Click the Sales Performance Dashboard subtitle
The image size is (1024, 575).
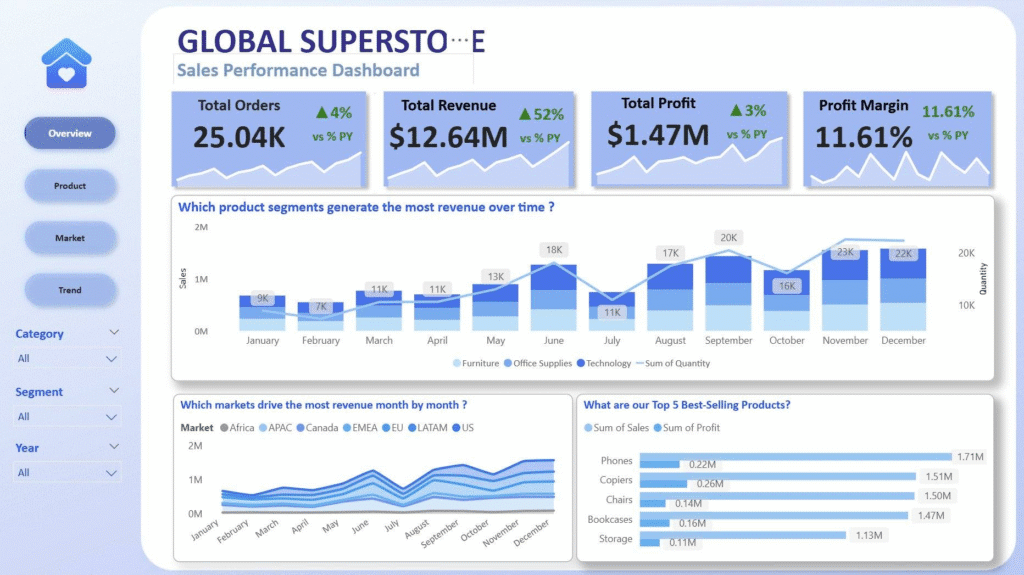point(298,71)
